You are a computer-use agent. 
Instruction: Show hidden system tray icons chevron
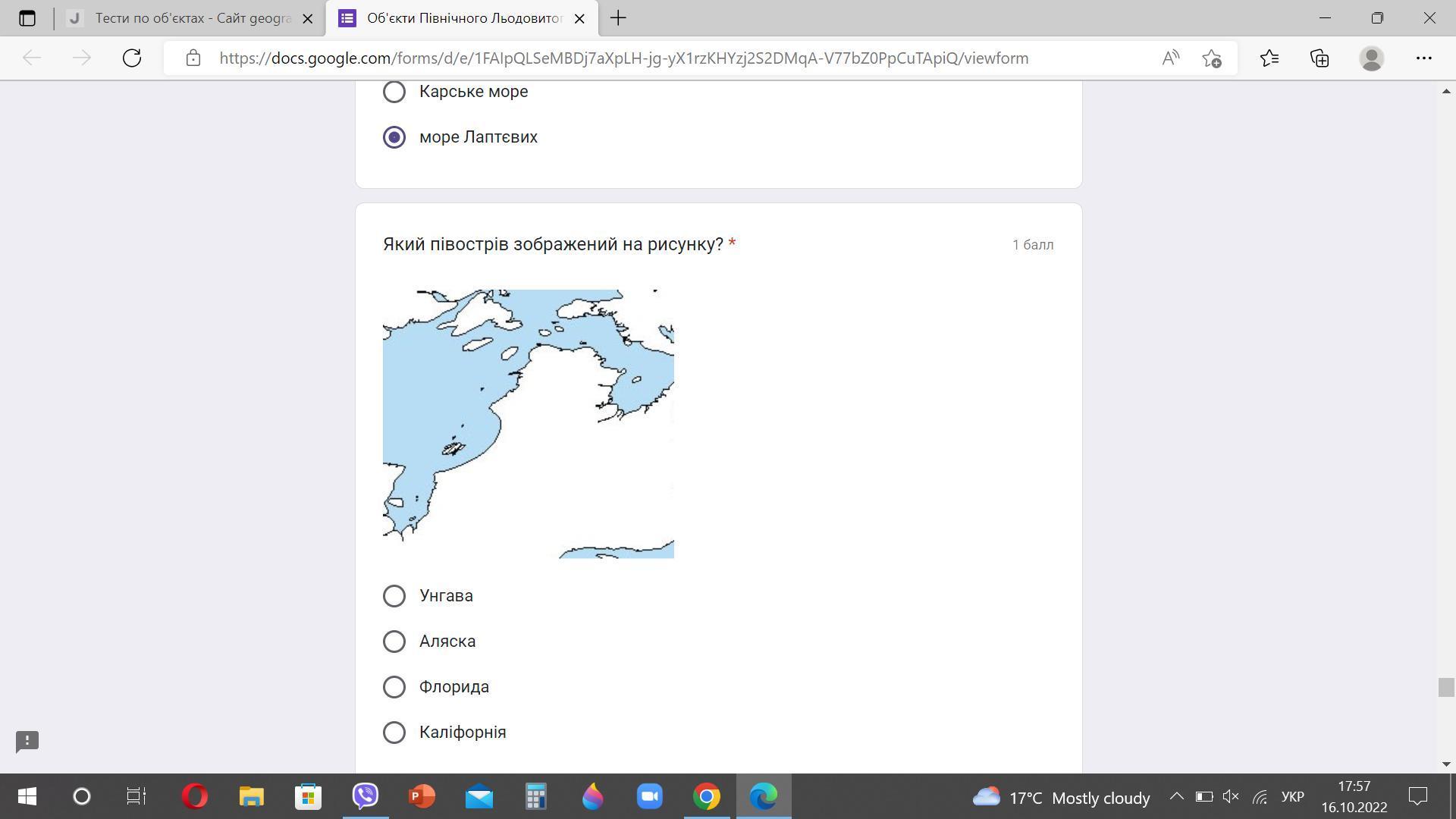[1176, 796]
